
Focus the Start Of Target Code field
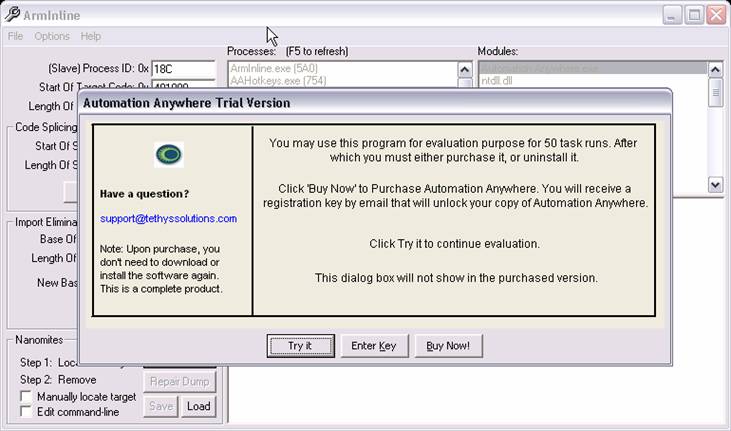click(183, 85)
